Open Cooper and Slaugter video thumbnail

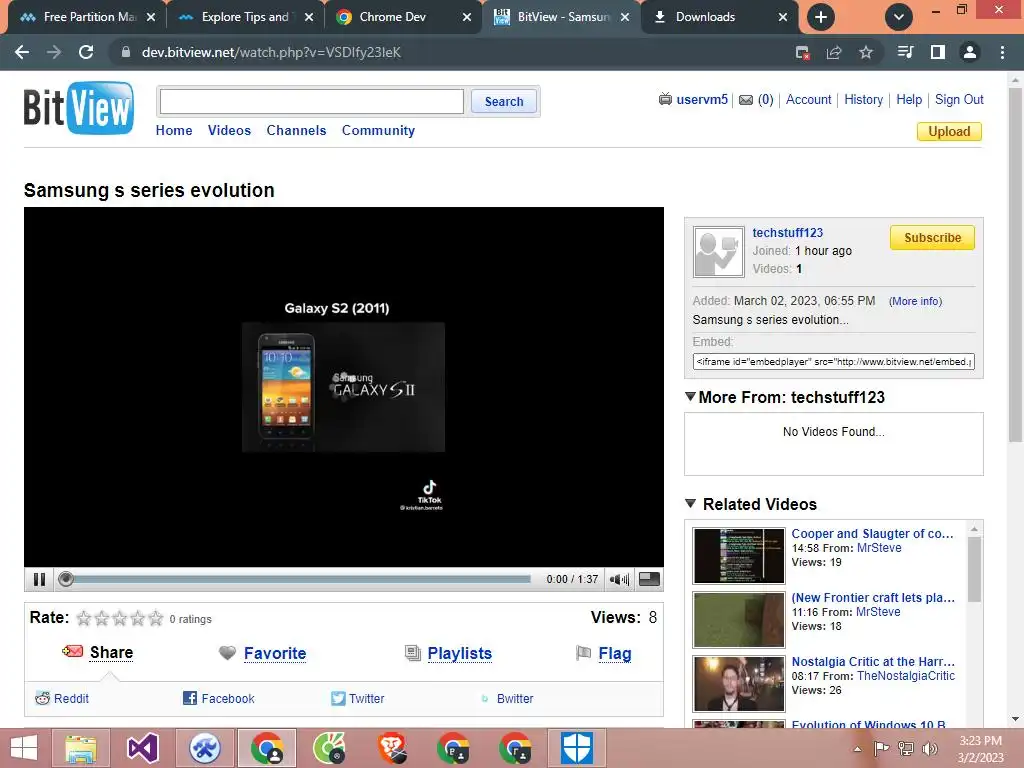739,556
